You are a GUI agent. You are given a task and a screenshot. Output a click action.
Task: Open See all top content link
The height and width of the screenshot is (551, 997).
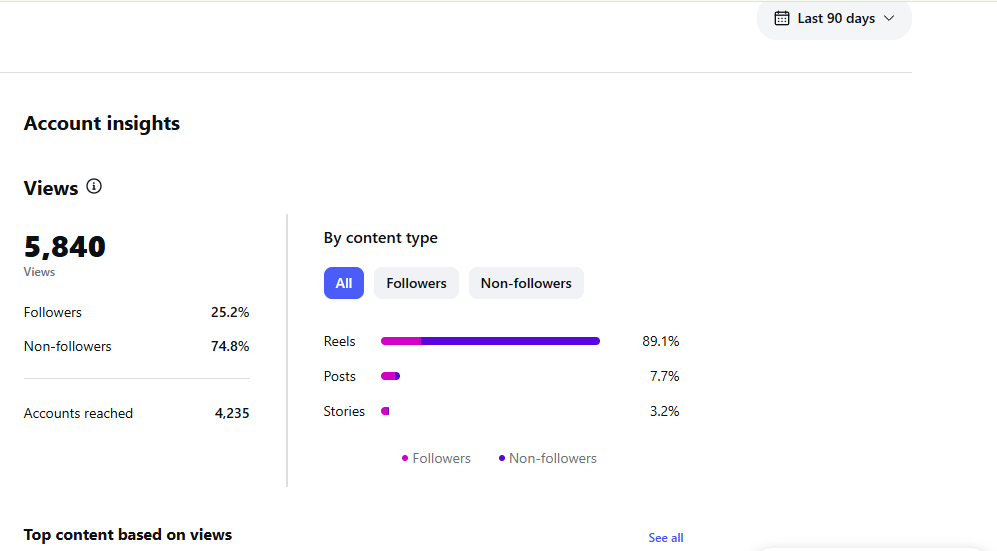pyautogui.click(x=666, y=538)
